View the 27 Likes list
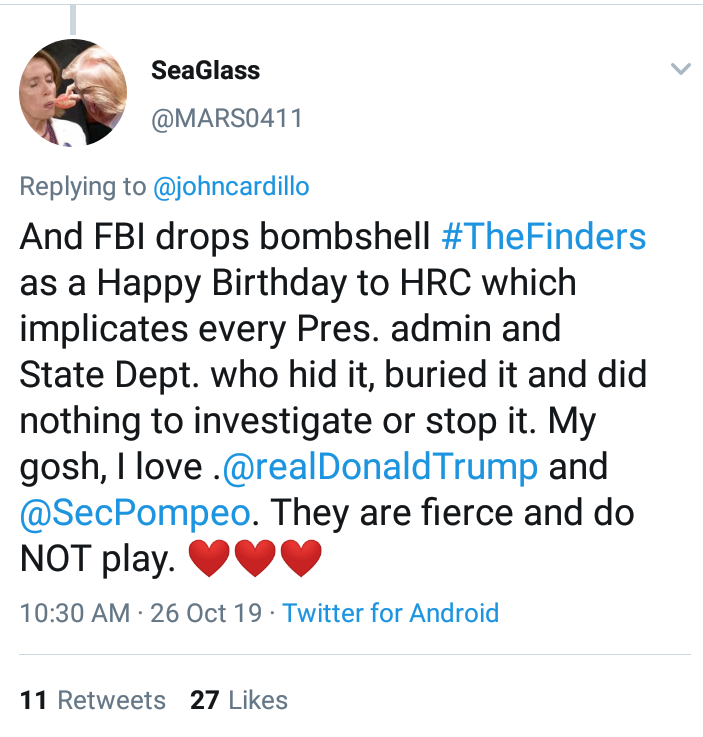 click(x=239, y=700)
